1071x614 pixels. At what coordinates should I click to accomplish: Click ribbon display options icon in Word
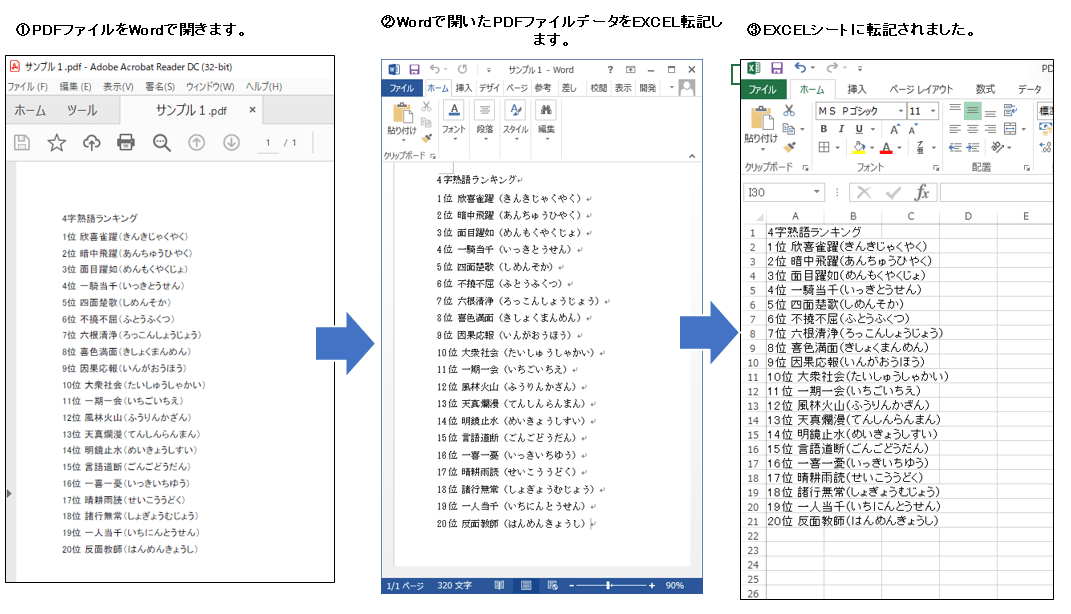point(630,70)
